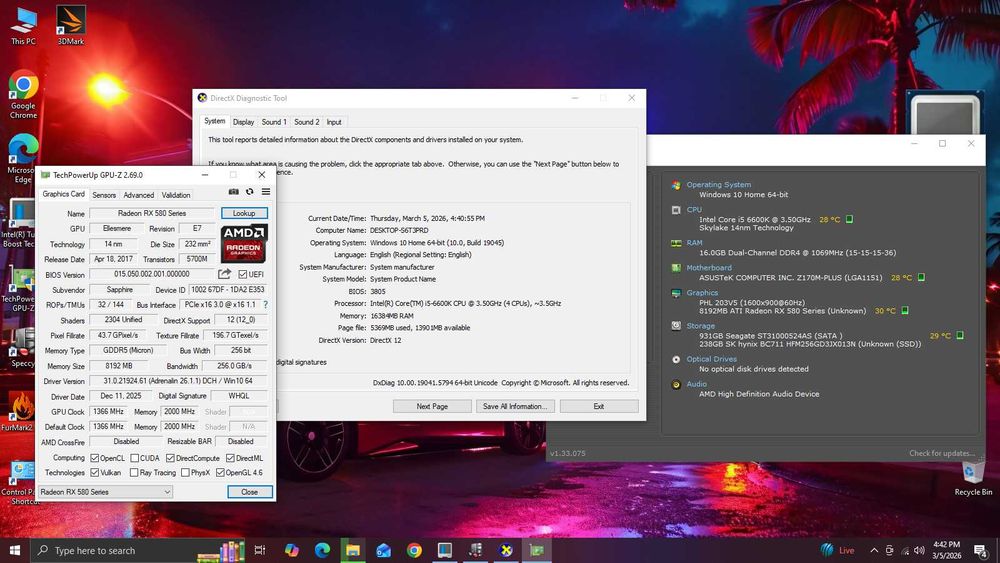The width and height of the screenshot is (1000, 563).
Task: Open the 3DMark desktop shortcut
Action: (x=71, y=26)
